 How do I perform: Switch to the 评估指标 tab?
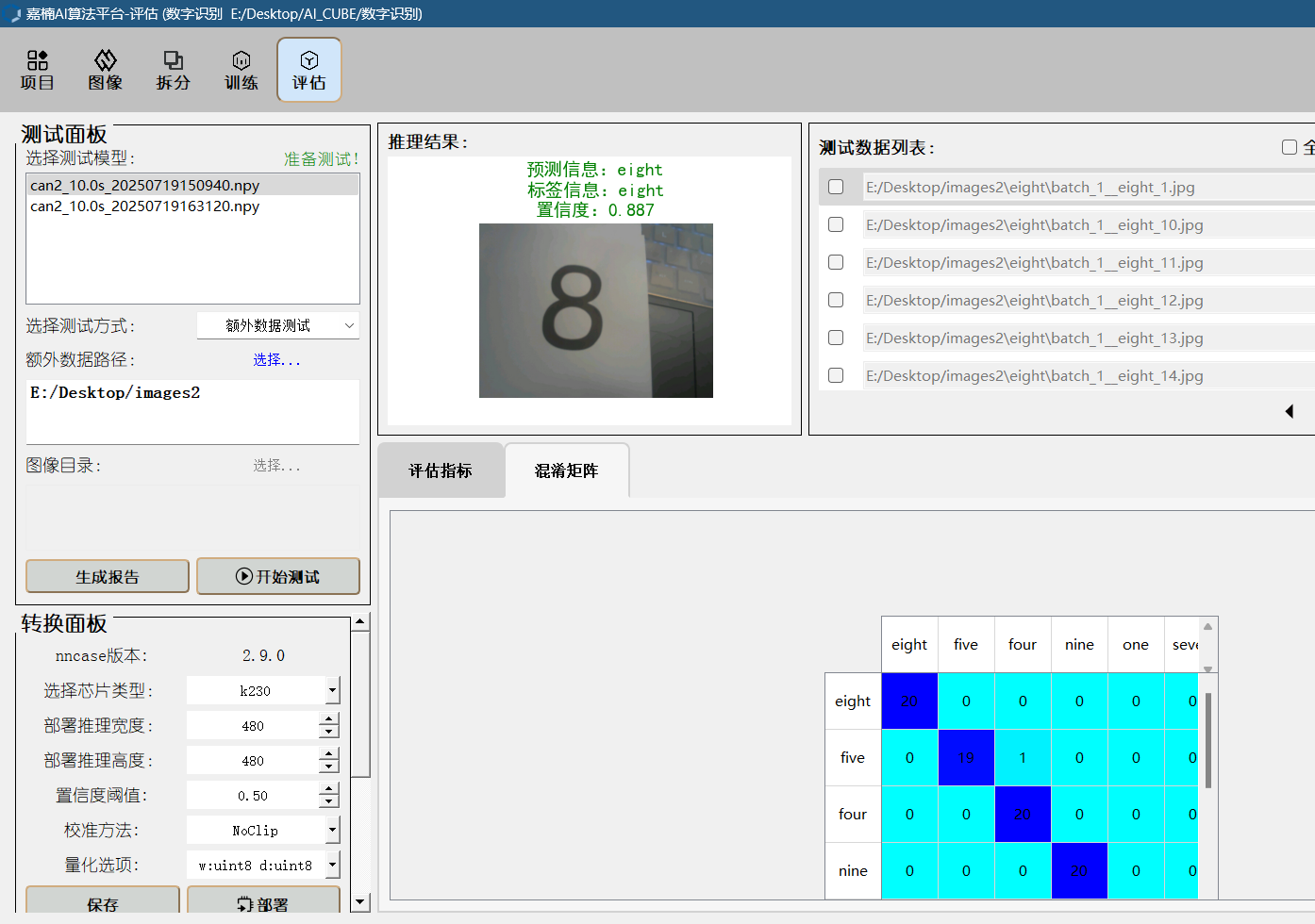coord(441,470)
